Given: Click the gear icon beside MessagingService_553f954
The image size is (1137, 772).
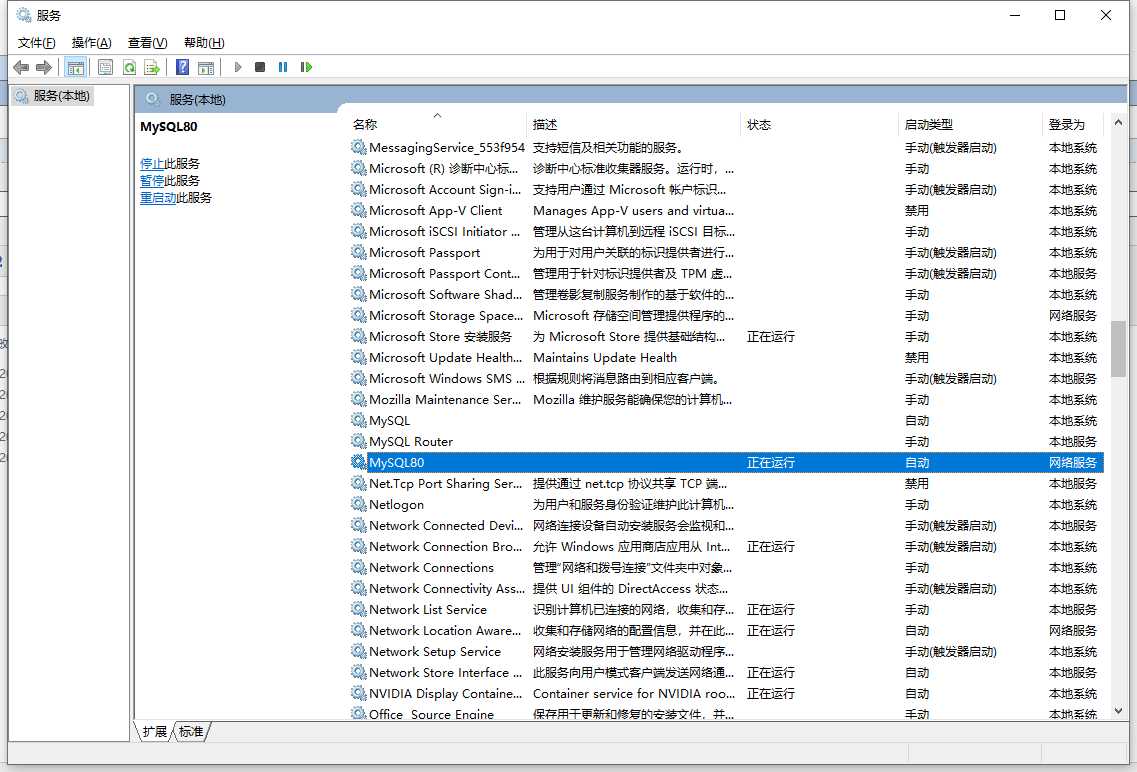Looking at the screenshot, I should [x=358, y=146].
